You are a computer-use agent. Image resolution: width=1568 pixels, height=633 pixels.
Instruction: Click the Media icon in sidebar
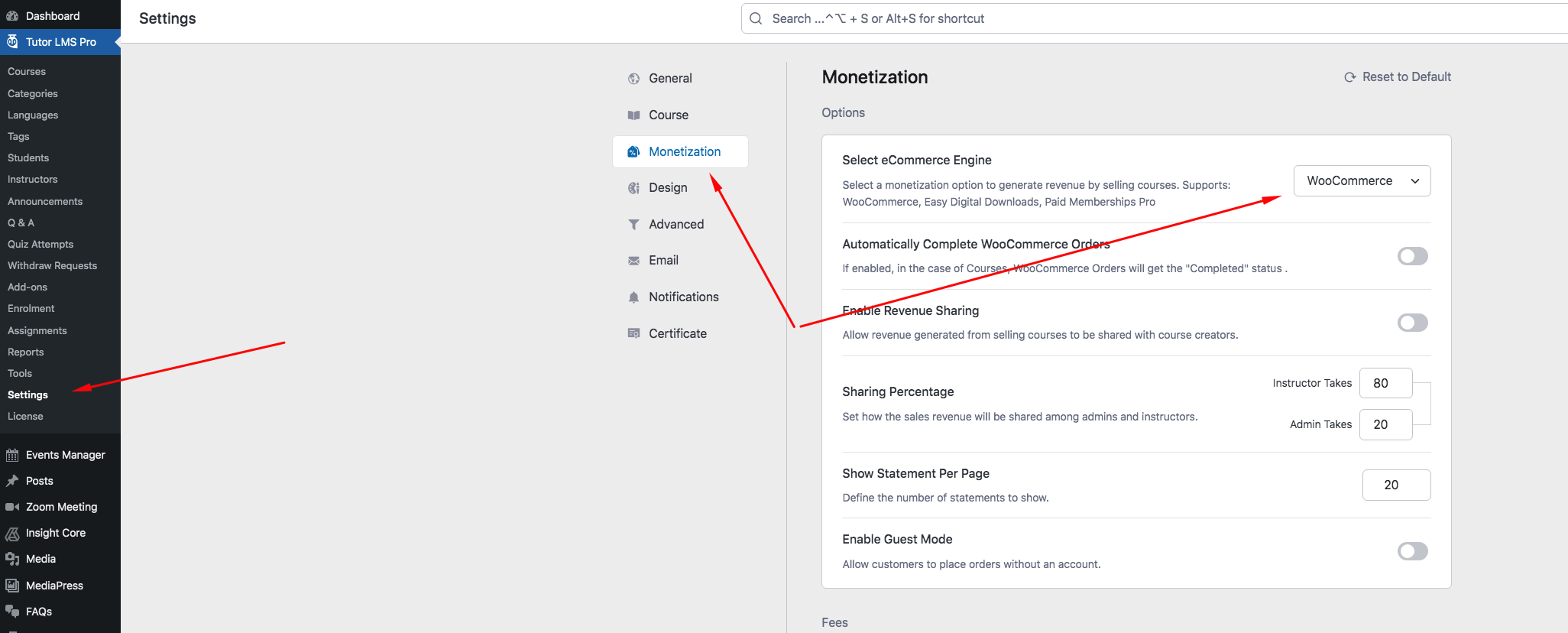(12, 559)
